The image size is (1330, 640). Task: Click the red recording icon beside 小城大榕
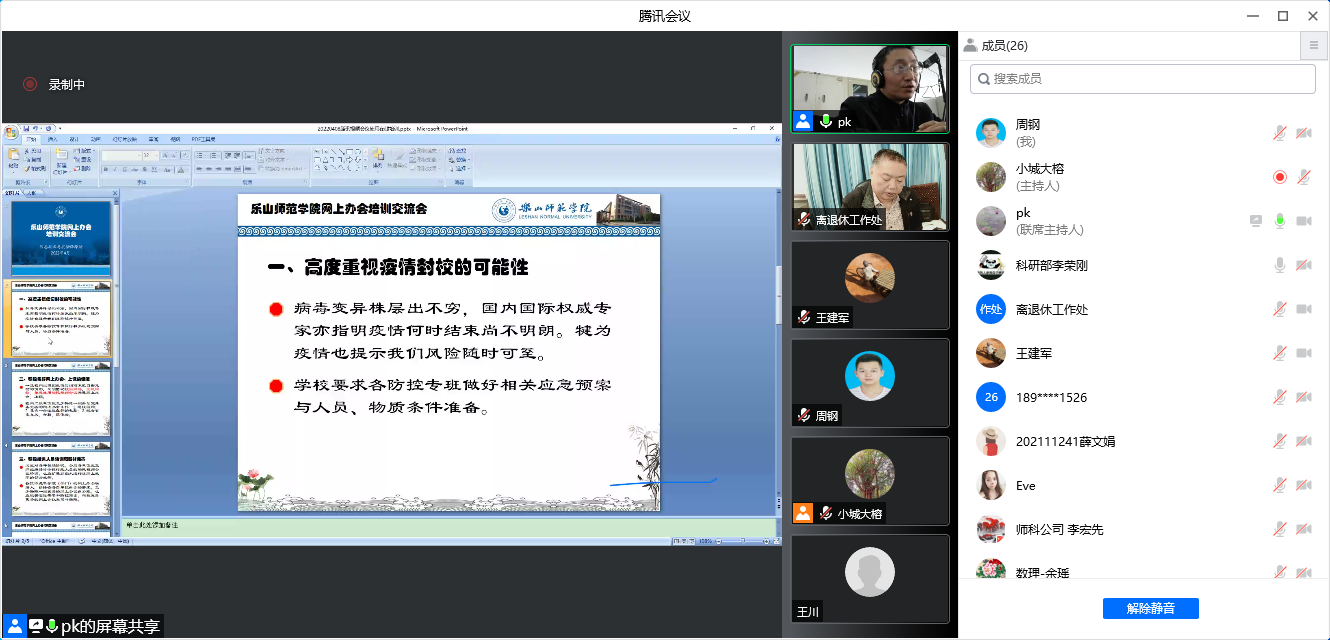(1279, 177)
